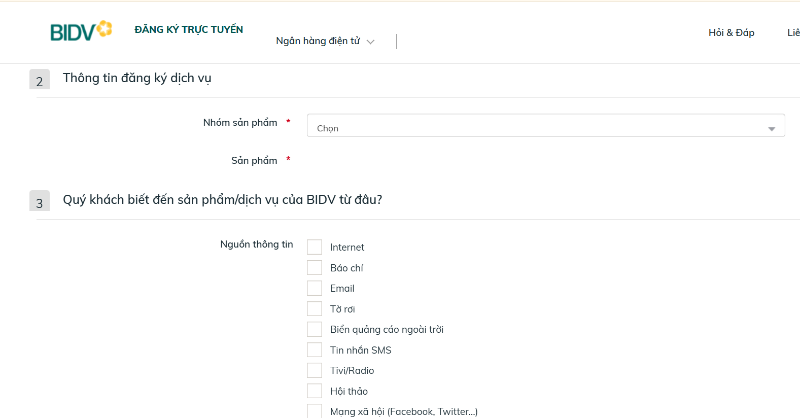Enable Biển quảng cáo ngoài trời checkbox
Screen dimensions: 800x418
(x=314, y=329)
